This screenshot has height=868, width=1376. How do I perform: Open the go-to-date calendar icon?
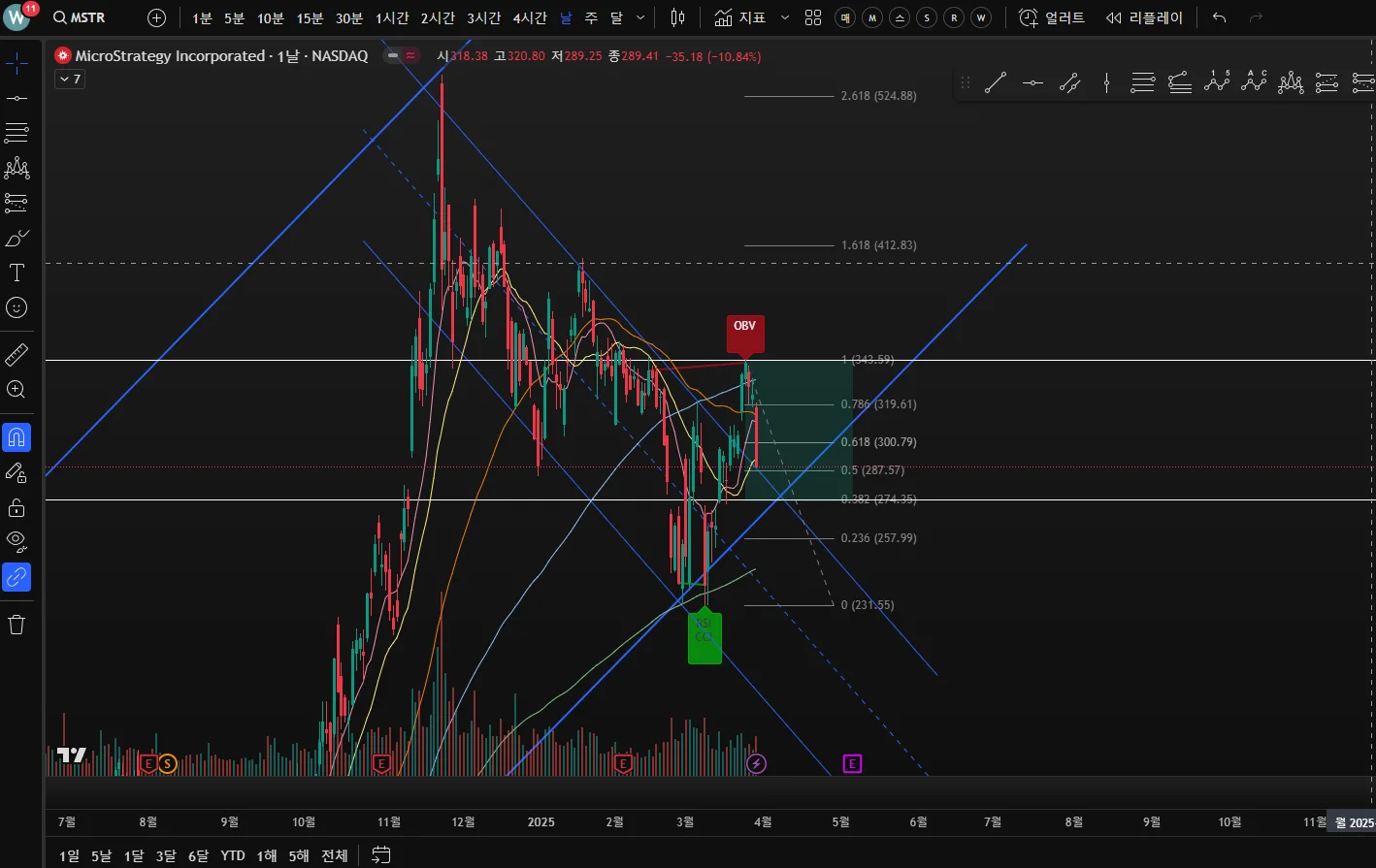click(x=381, y=855)
